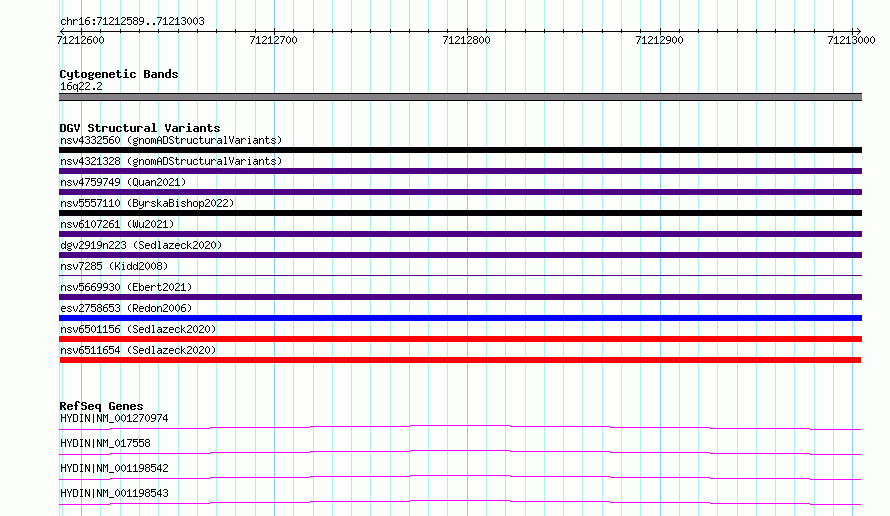
Task: Open variant nsv4321328 (gnomADStructuralVariants) label
Action: pyautogui.click(x=171, y=161)
